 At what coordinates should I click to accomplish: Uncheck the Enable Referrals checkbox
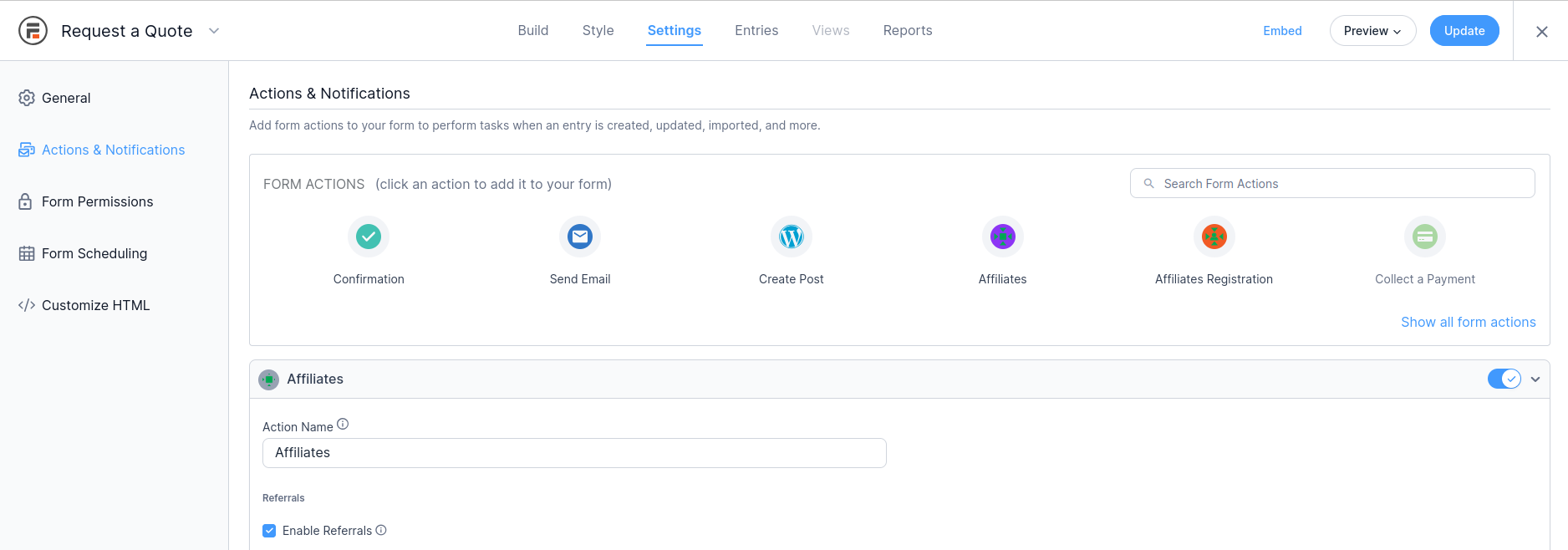(269, 531)
